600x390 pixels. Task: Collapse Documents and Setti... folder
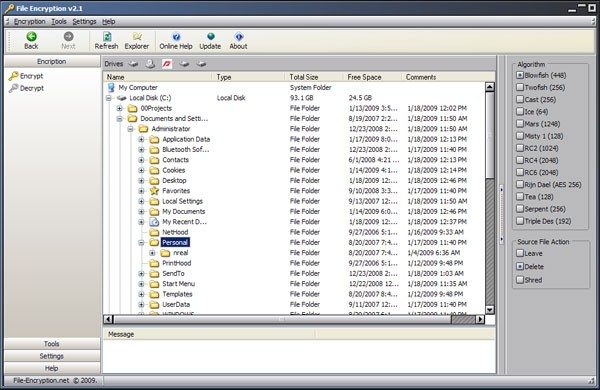(x=120, y=119)
